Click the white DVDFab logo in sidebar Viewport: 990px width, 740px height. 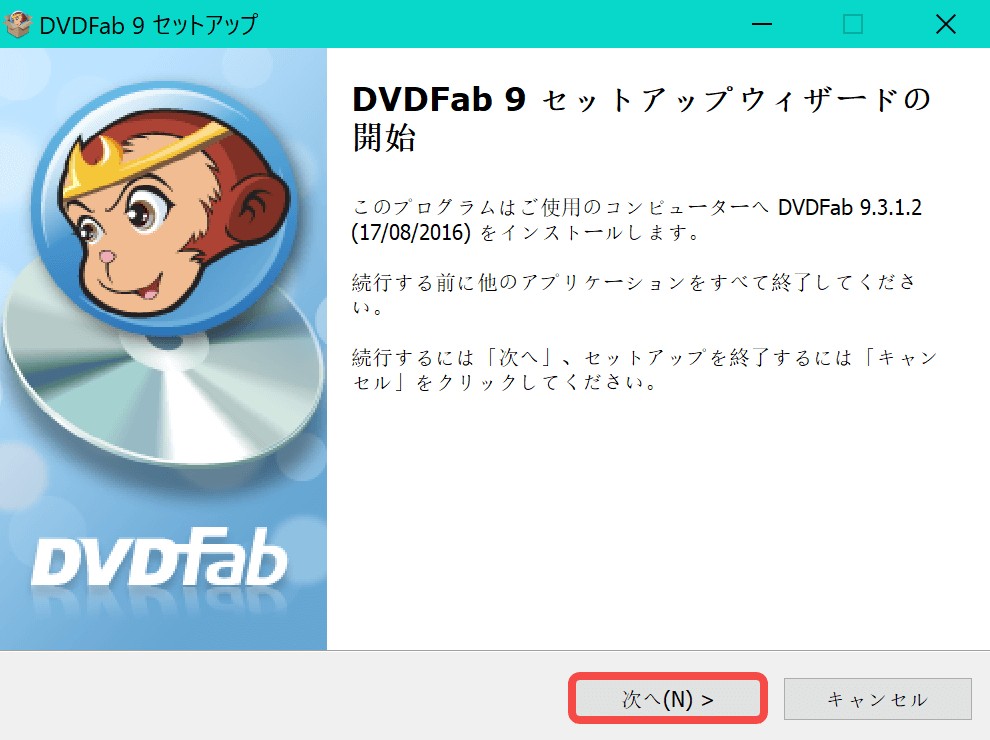tap(159, 557)
